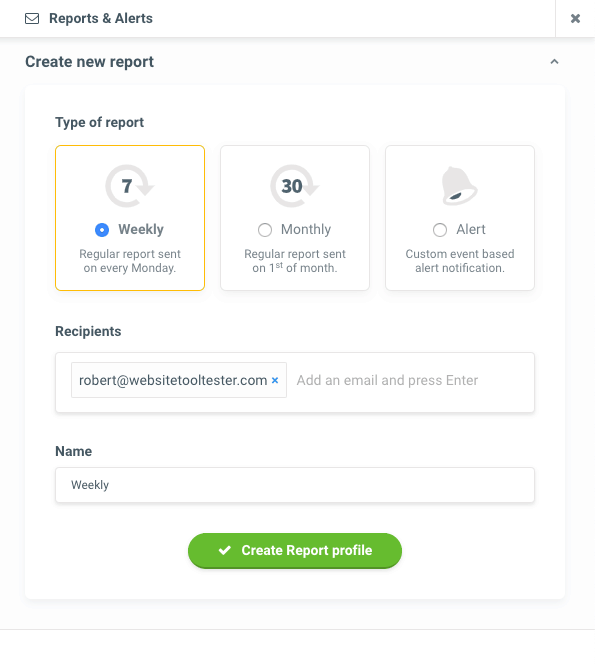Select the Weekly radio button

coord(102,230)
